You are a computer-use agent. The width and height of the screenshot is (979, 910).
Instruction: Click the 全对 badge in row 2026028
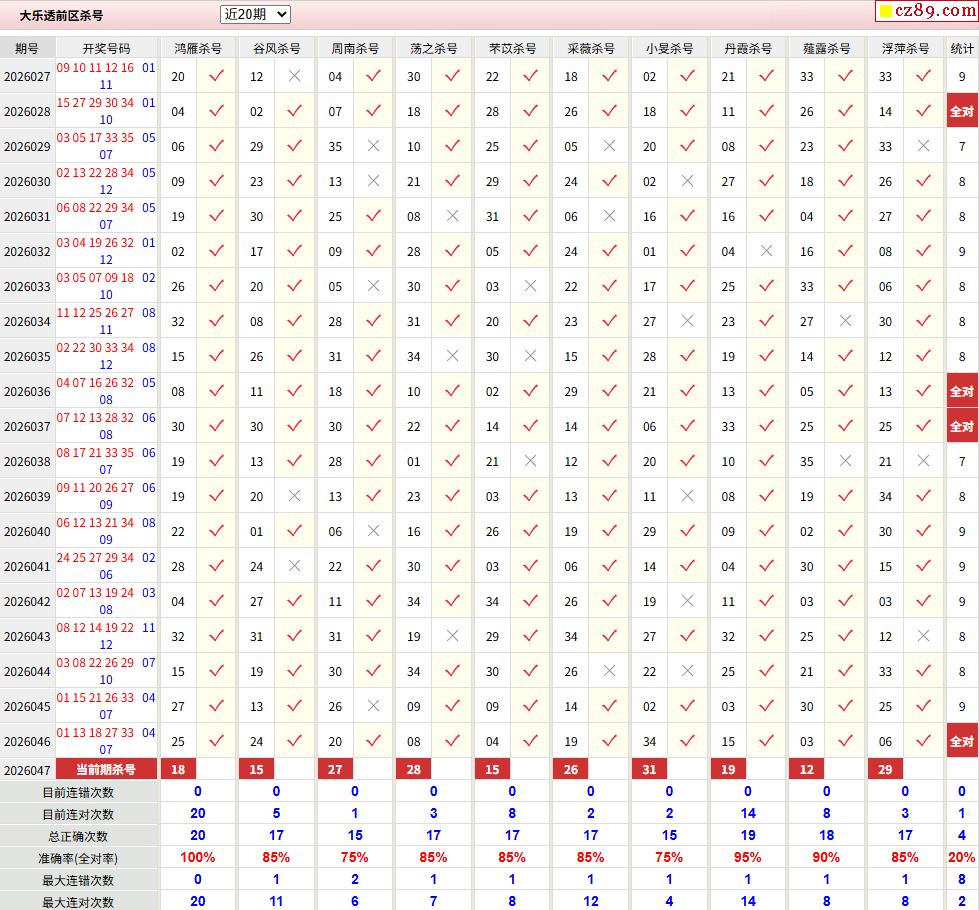click(x=962, y=111)
